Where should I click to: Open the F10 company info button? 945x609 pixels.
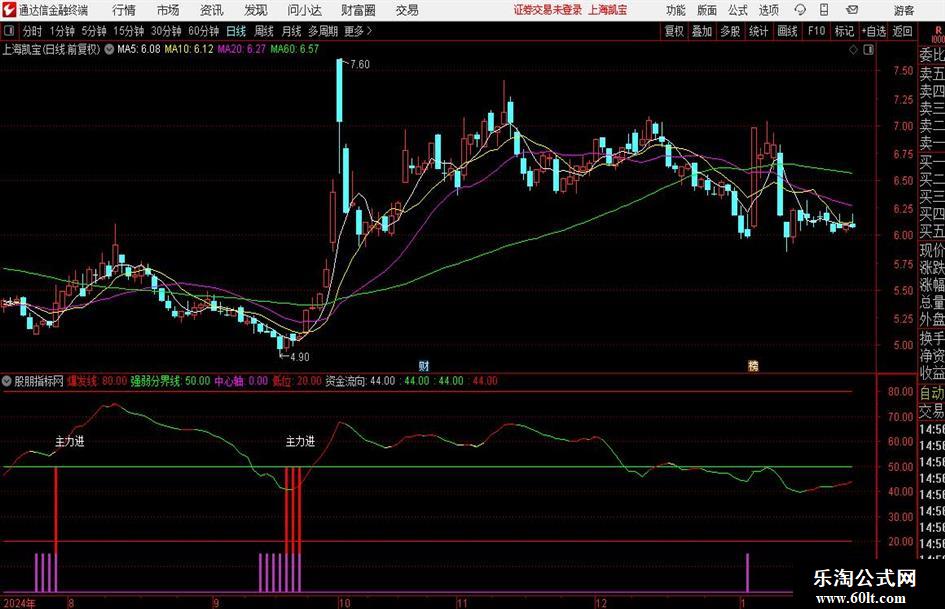tap(816, 31)
